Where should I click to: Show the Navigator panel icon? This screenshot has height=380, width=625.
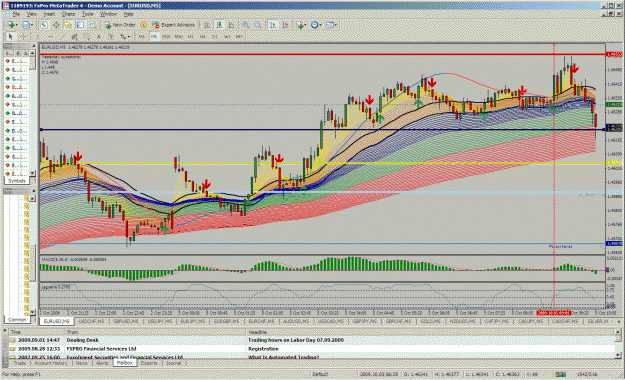pos(68,25)
